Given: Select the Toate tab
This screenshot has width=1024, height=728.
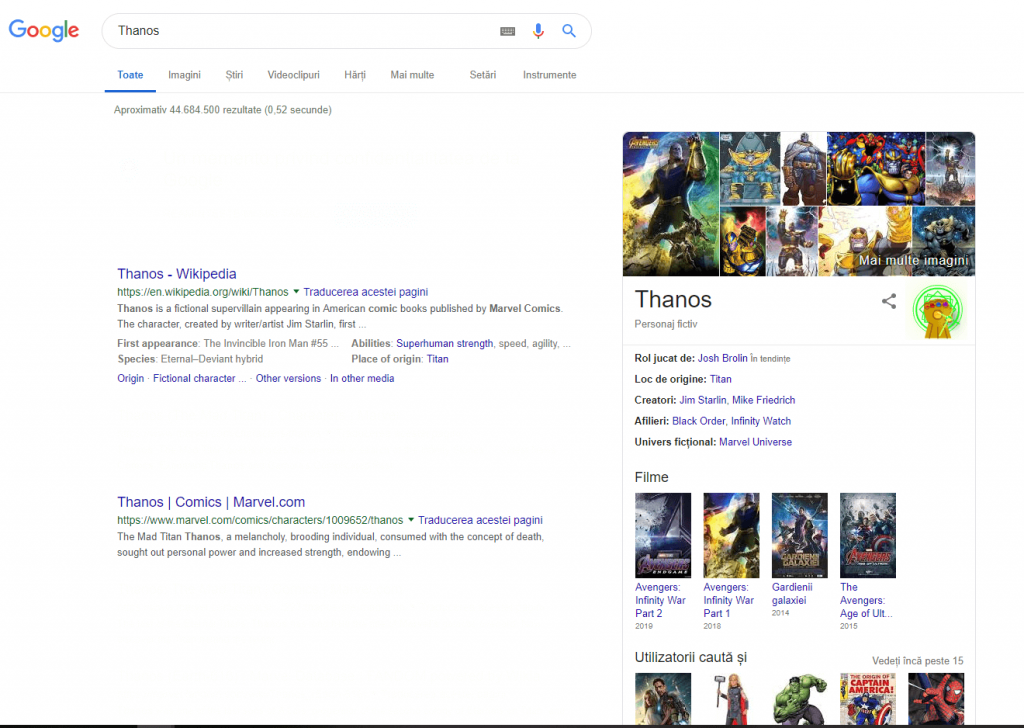Looking at the screenshot, I should (x=130, y=75).
